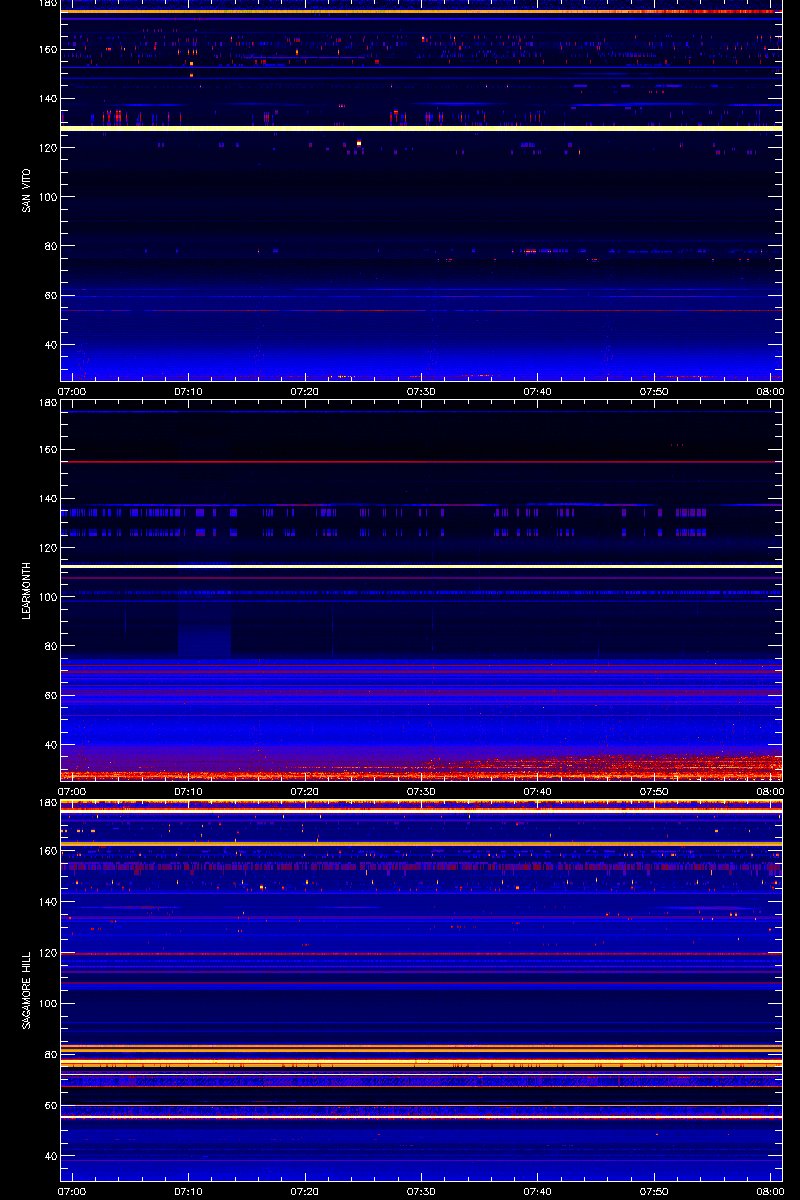This screenshot has height=1200, width=800.
Task: Select the 140 label on Learmonth's axis
Action: pos(48,499)
